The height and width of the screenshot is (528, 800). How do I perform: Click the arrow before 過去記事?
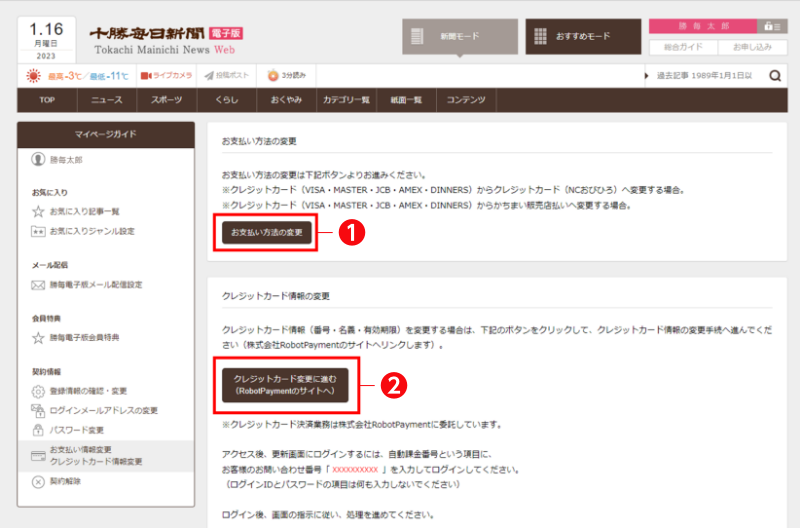point(646,76)
